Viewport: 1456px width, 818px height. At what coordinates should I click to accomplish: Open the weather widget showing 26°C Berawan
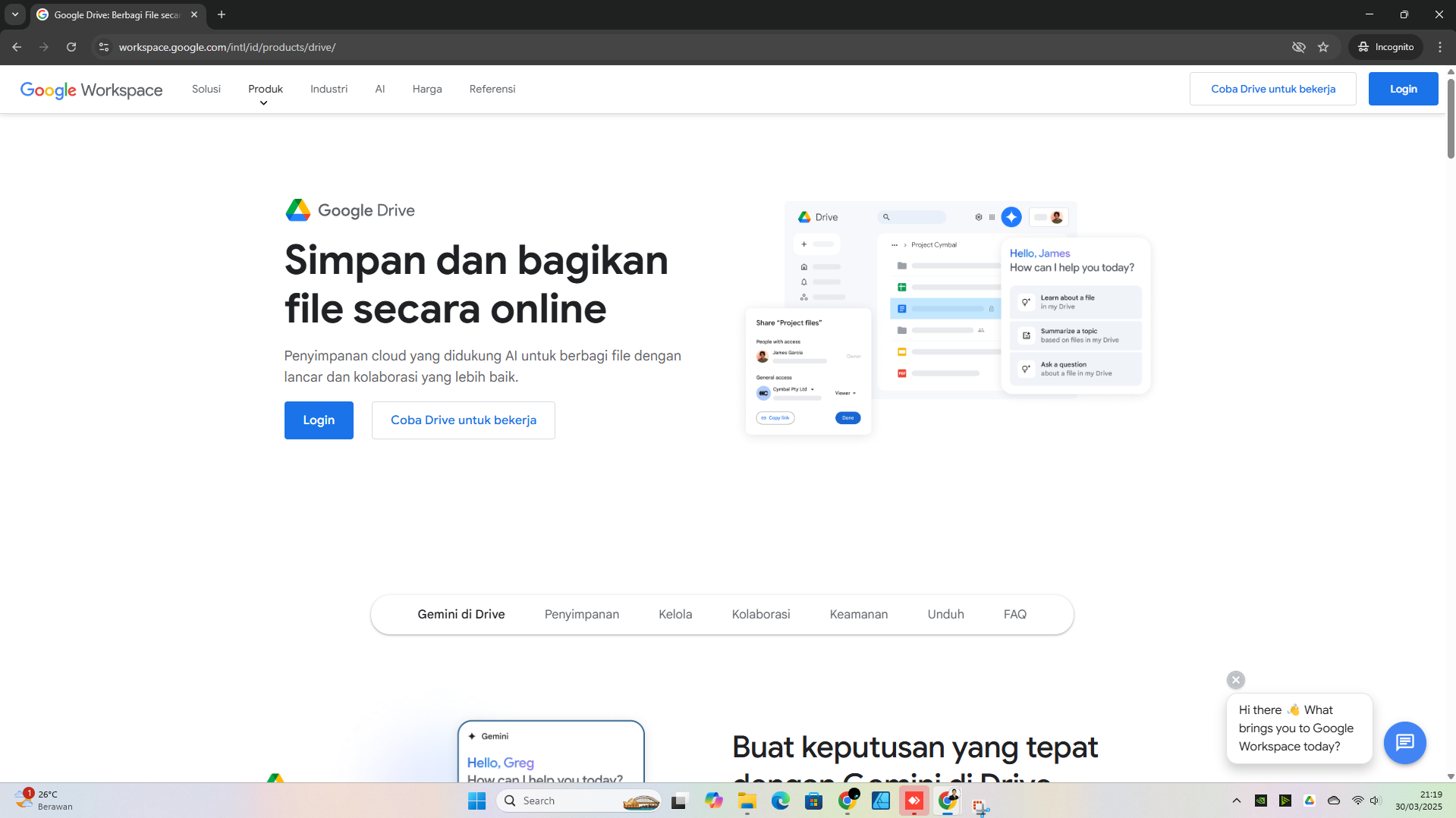point(44,801)
